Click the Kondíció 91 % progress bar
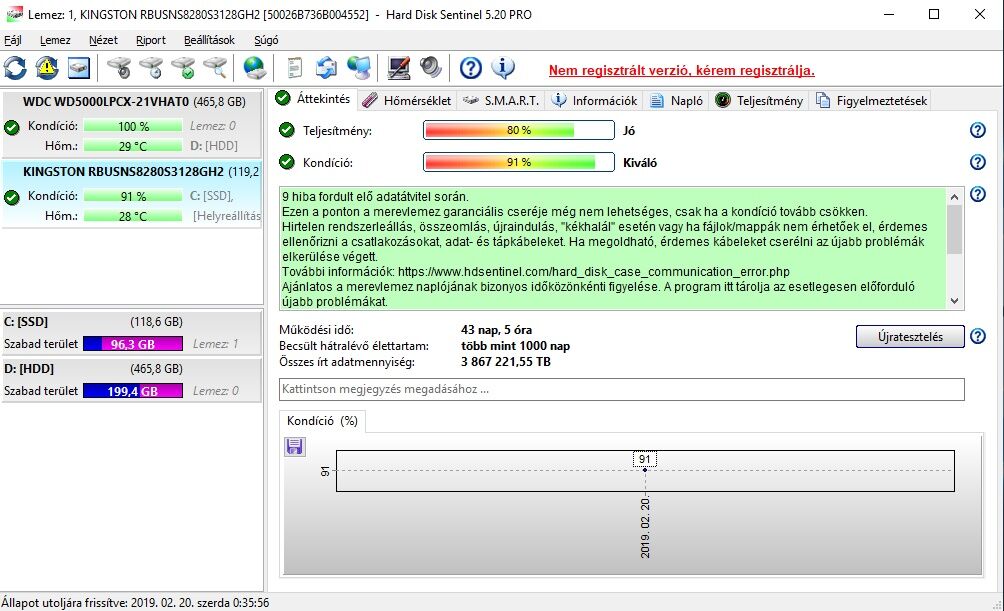1004x611 pixels. coord(519,162)
